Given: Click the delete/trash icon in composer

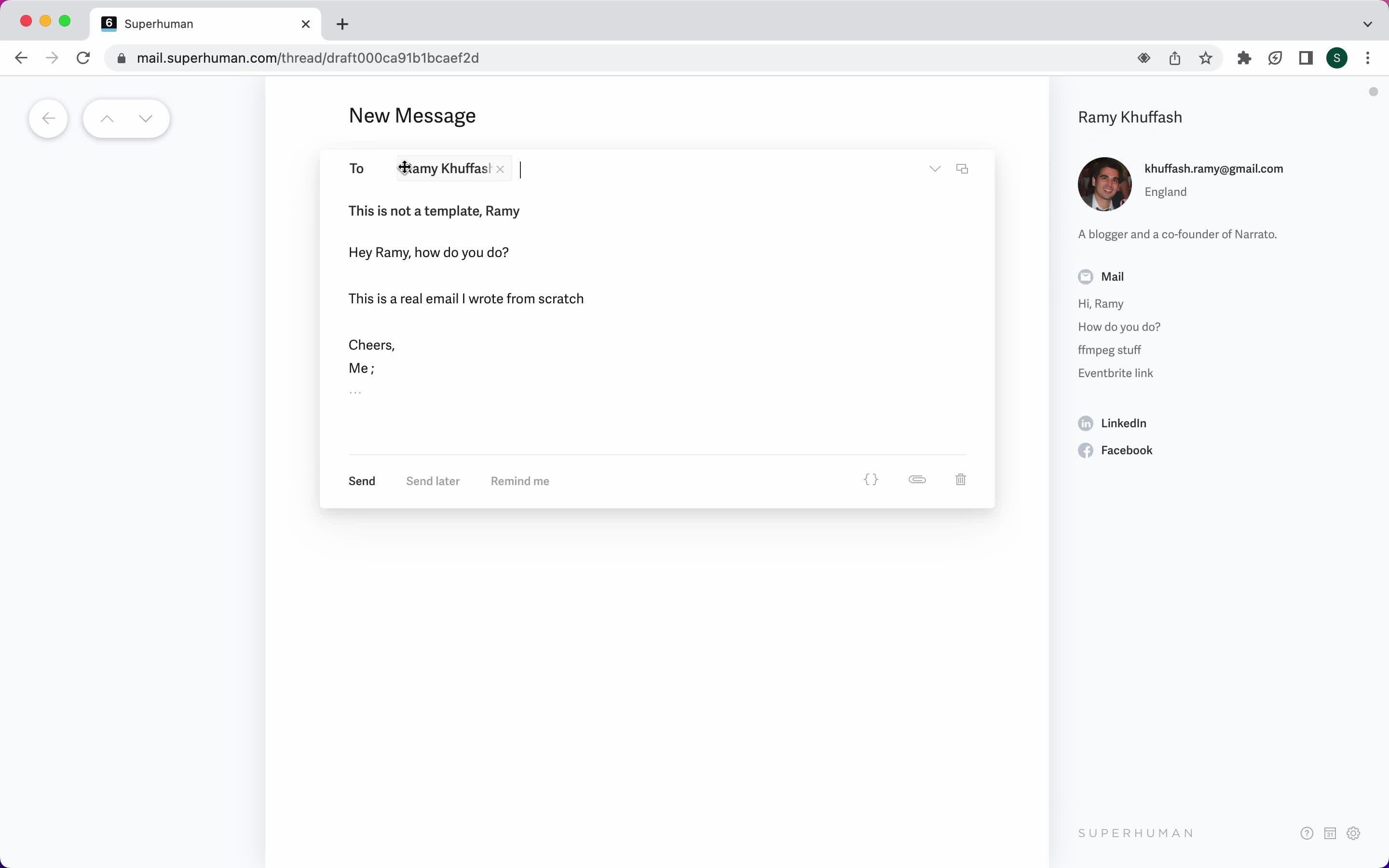Looking at the screenshot, I should pos(960,479).
